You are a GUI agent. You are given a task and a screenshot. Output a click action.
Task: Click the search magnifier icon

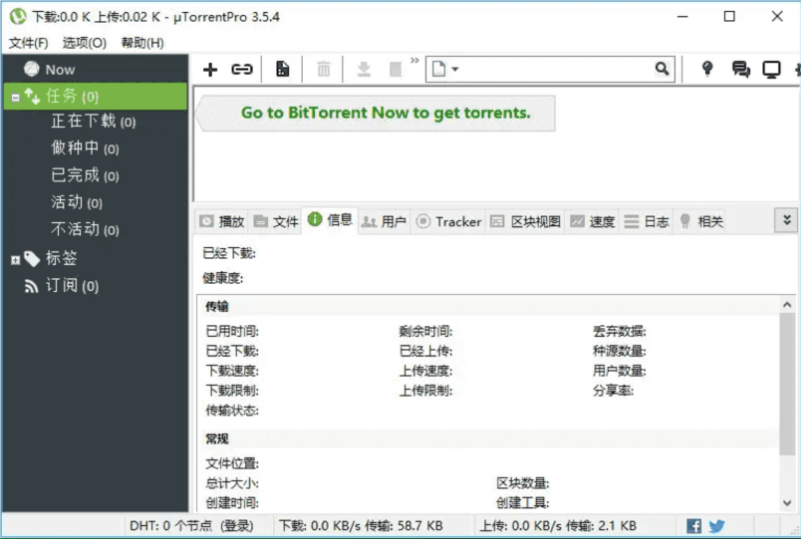coord(662,69)
